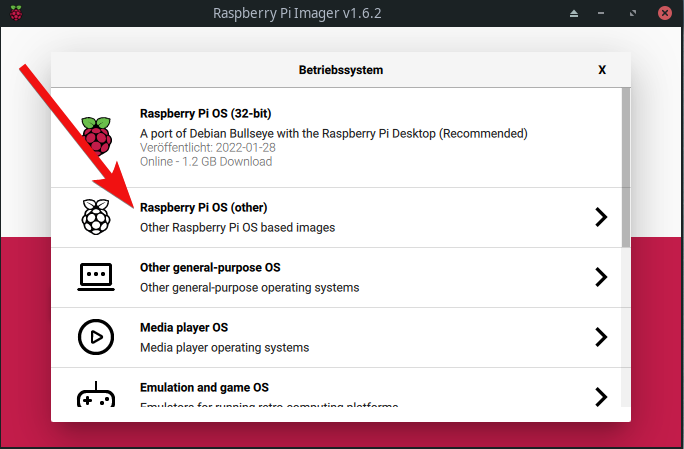Click the Betriebssystem dialog heading
Viewport: 684px width, 449px height.
[x=341, y=70]
